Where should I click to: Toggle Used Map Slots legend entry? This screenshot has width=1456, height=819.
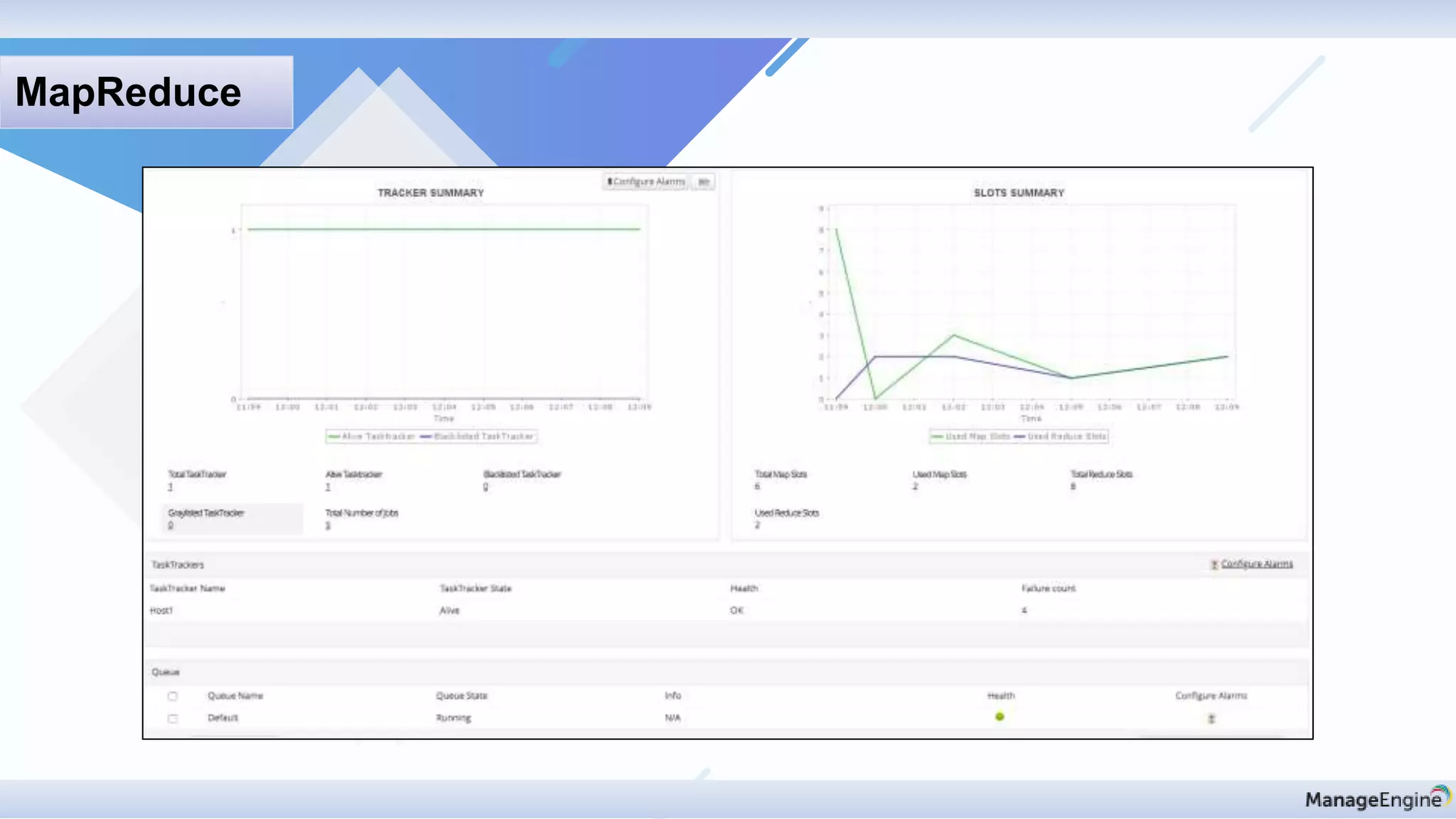pyautogui.click(x=971, y=437)
